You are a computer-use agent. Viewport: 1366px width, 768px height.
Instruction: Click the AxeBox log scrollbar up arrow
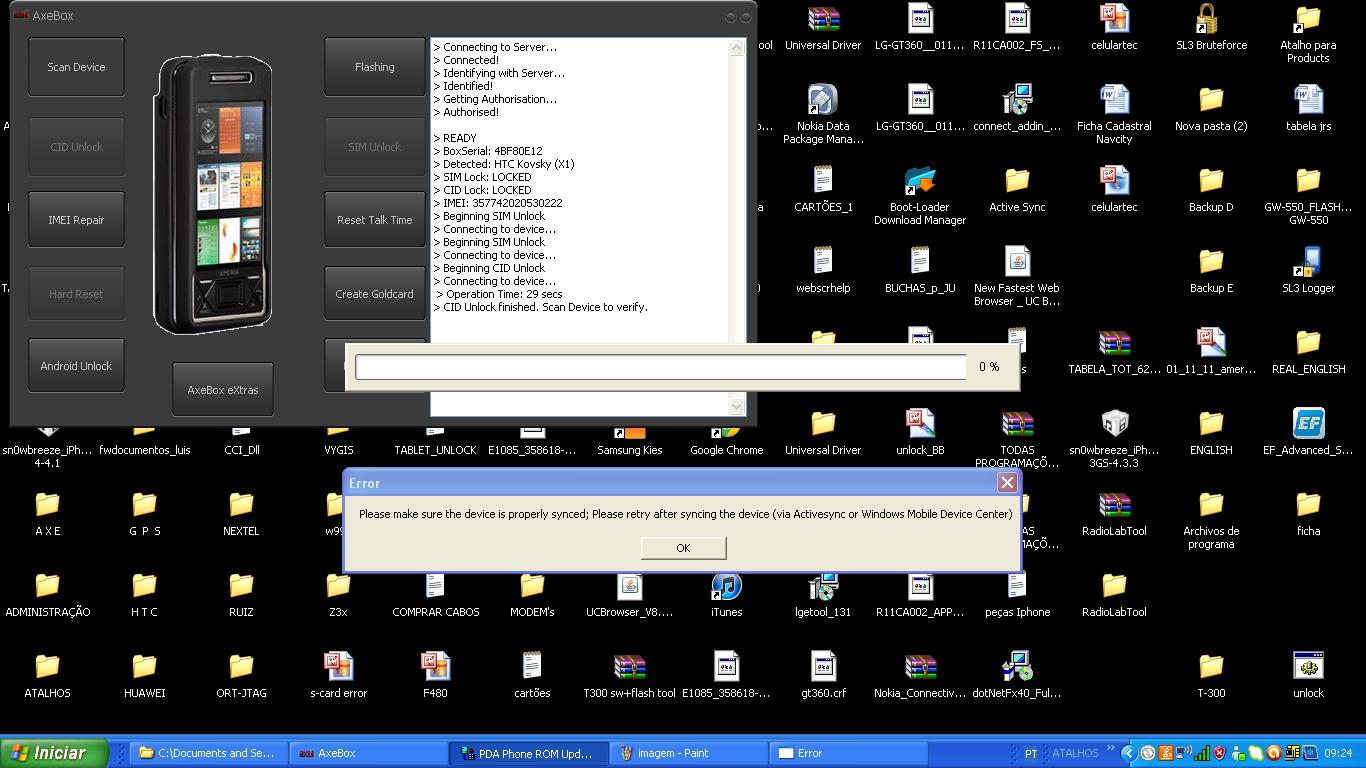tap(737, 47)
